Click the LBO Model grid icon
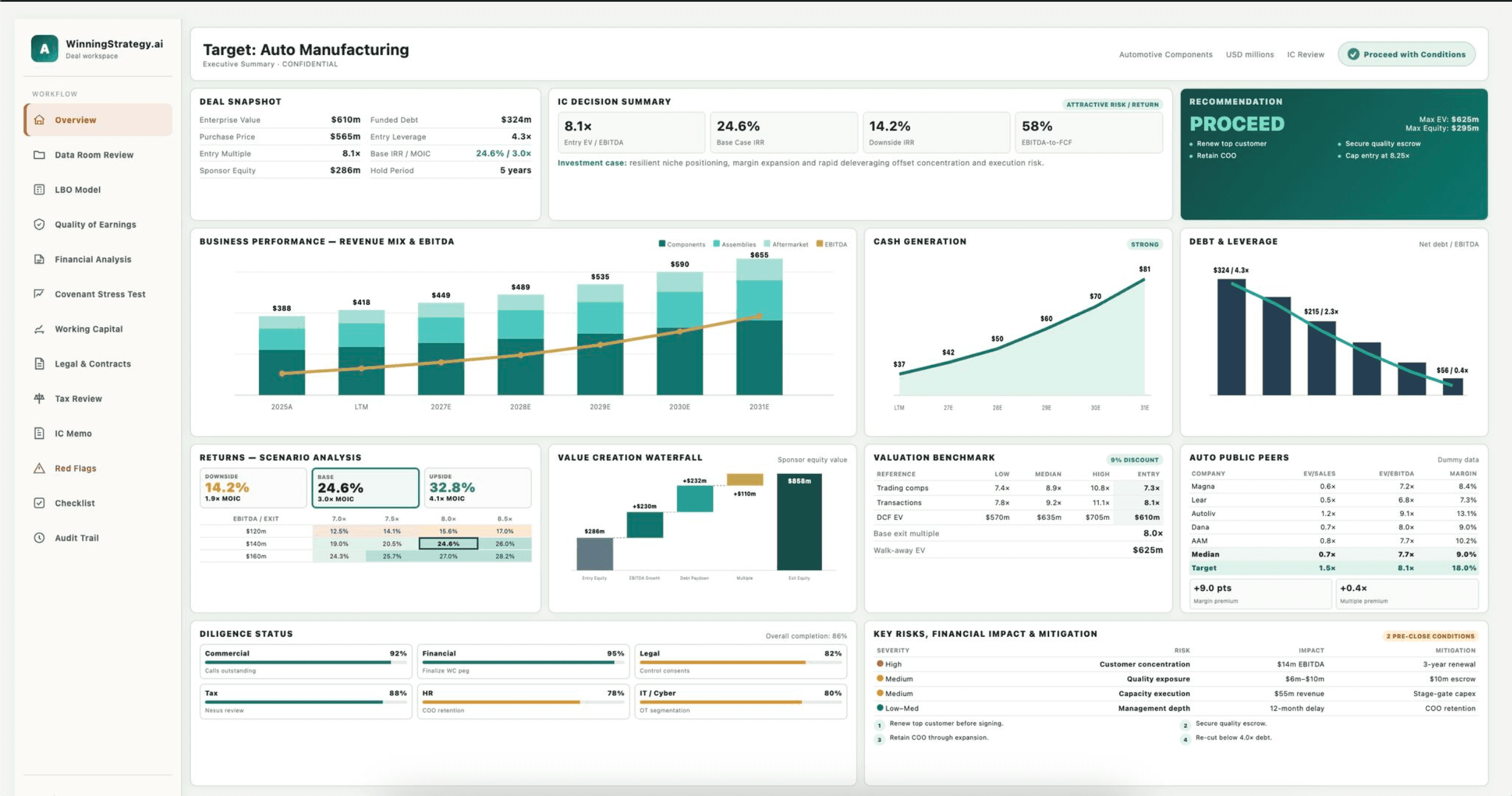Screen dimensions: 1512x796 tap(39, 189)
